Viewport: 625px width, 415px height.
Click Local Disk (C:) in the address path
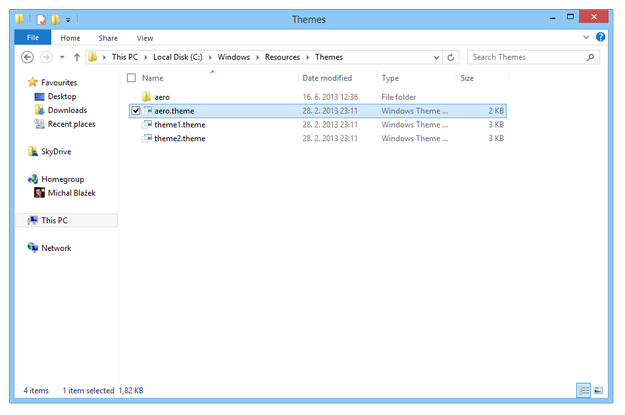click(178, 57)
